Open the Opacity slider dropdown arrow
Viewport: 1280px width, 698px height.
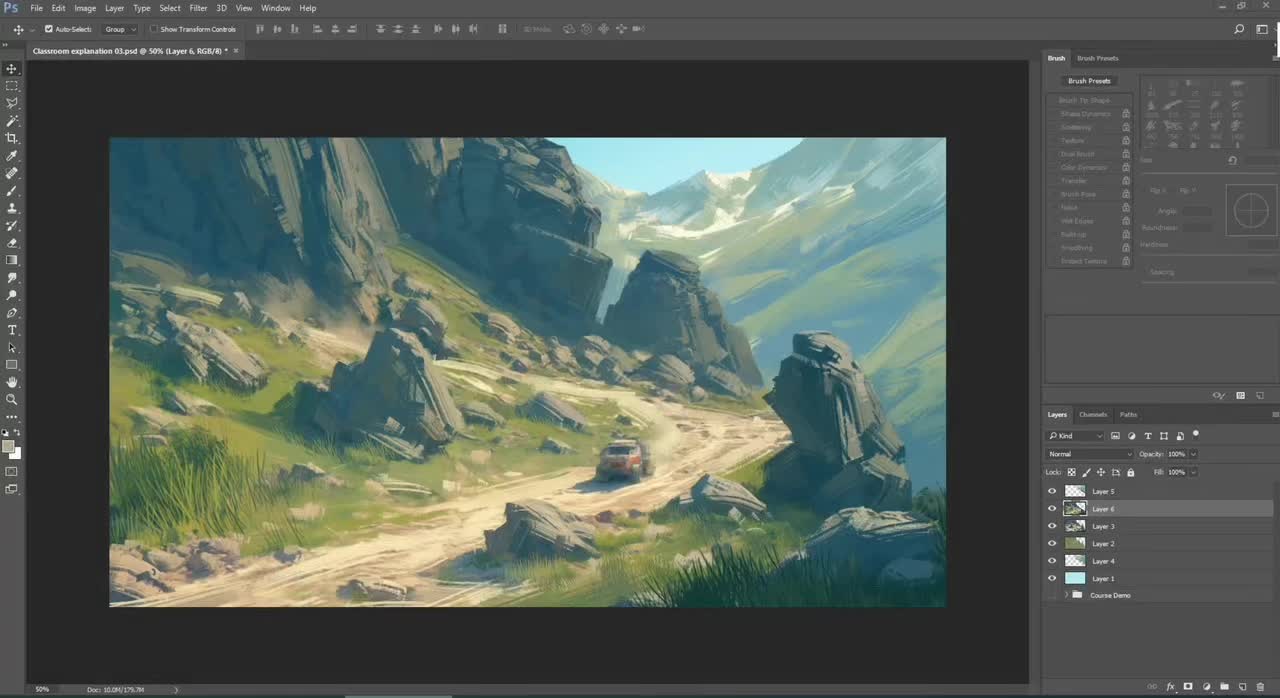point(1193,454)
